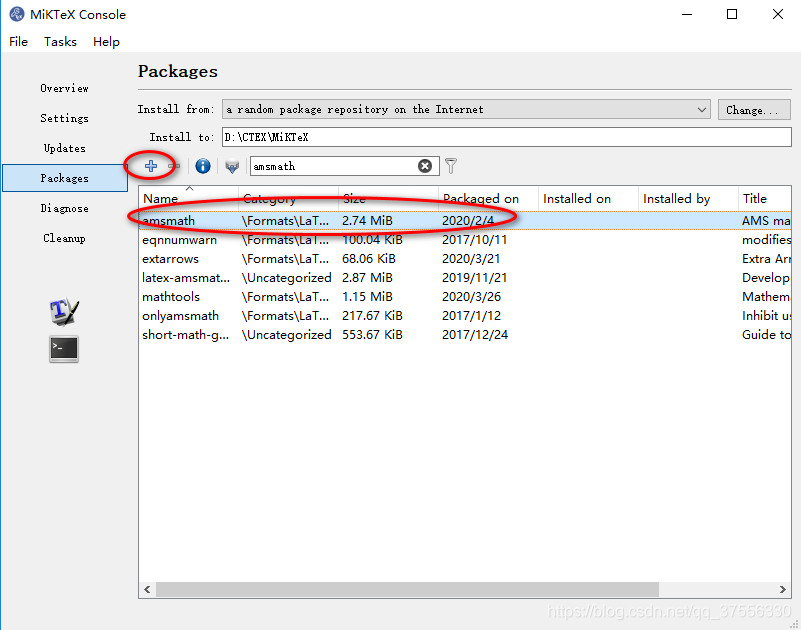Viewport: 801px width, 630px height.
Task: Select the latex-amsmat... package row
Action: point(465,277)
